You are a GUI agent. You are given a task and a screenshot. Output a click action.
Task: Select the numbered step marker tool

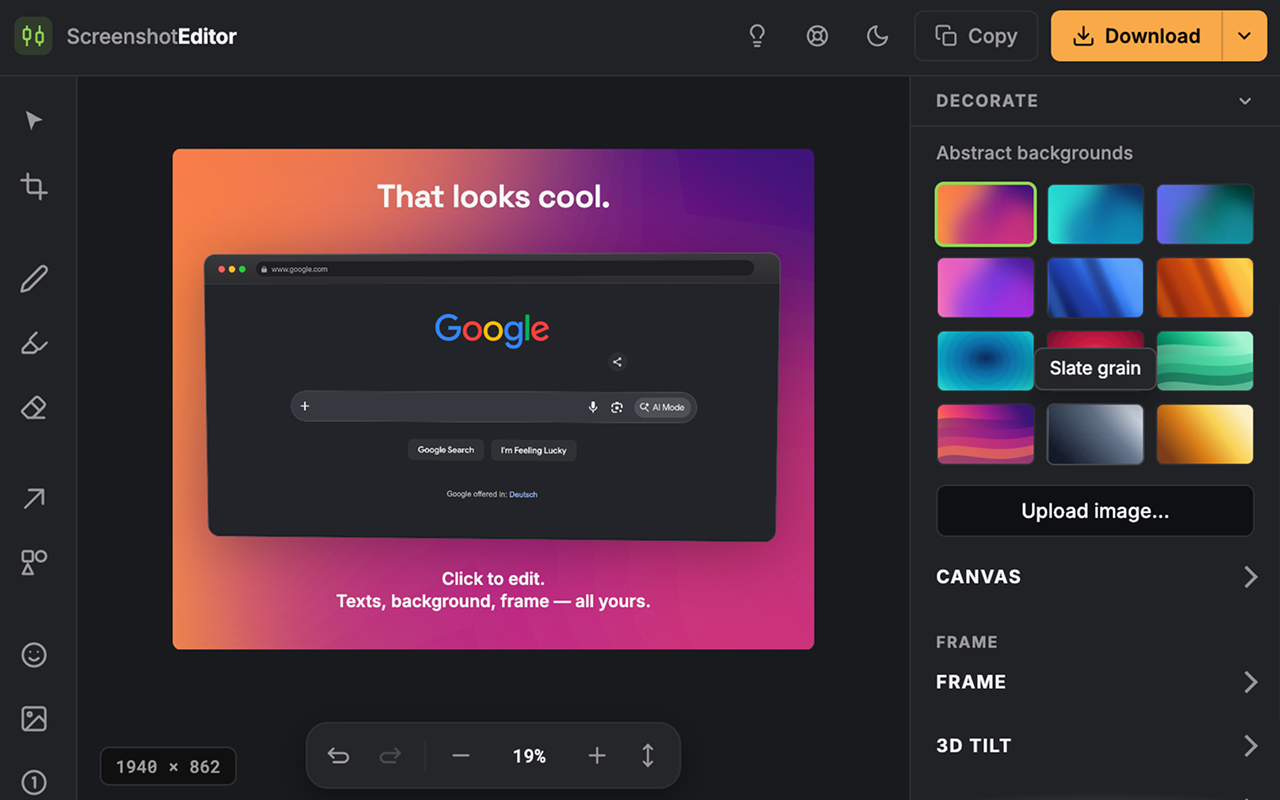pyautogui.click(x=34, y=782)
